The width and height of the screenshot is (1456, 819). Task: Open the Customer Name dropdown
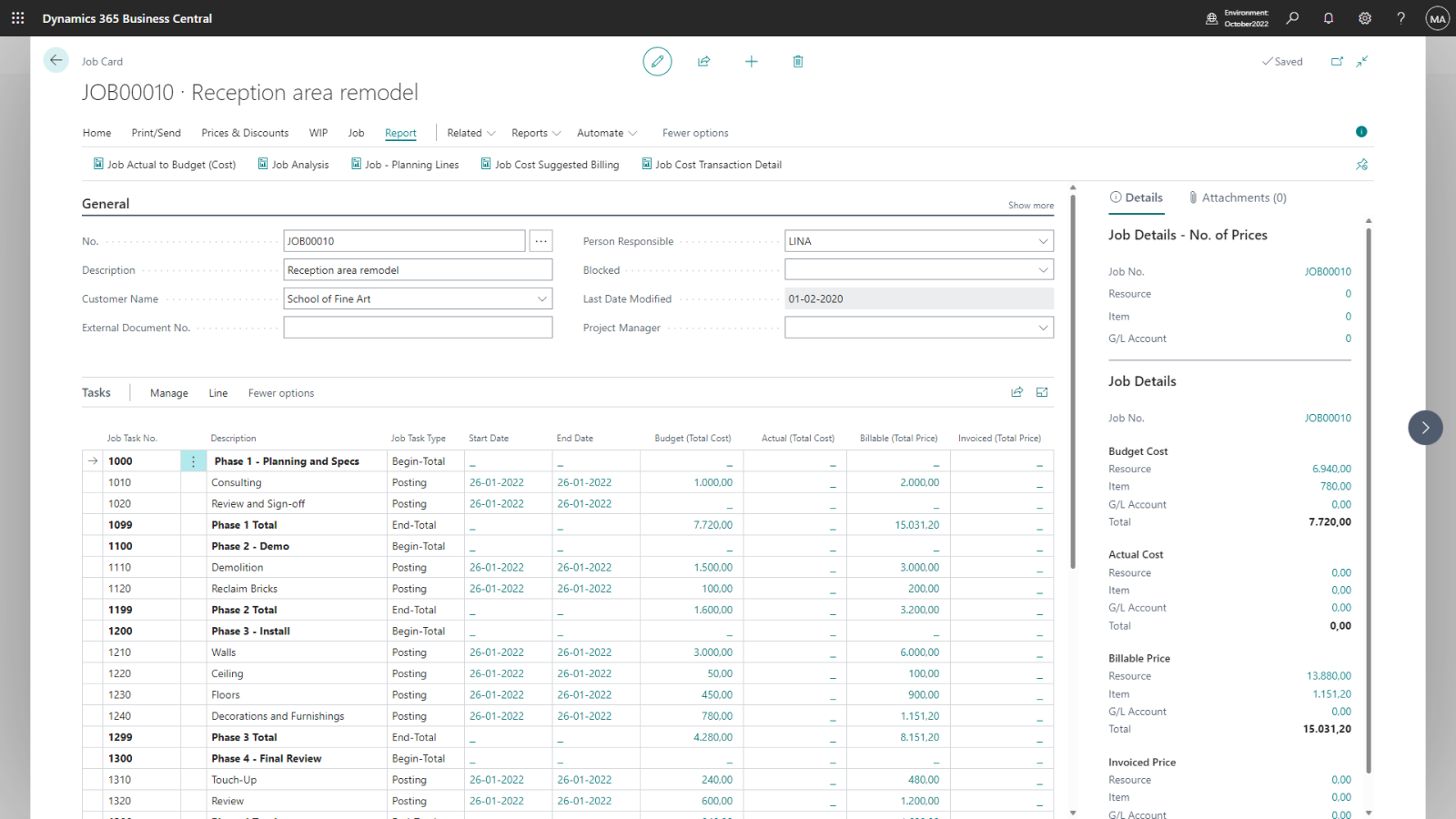(542, 298)
